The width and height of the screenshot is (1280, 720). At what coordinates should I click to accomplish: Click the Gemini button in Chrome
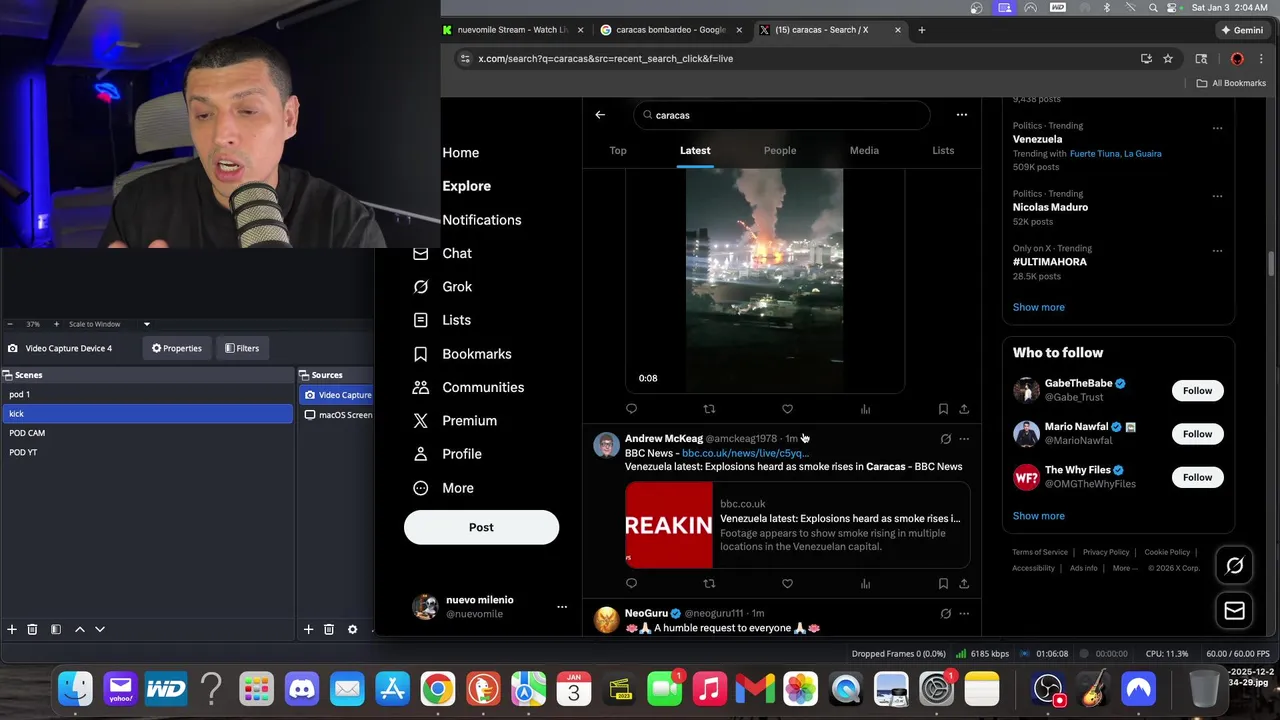pos(1241,30)
